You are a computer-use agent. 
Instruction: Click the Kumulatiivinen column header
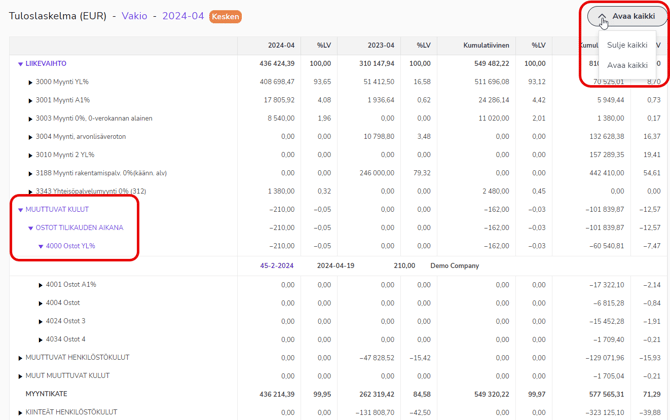click(x=486, y=46)
